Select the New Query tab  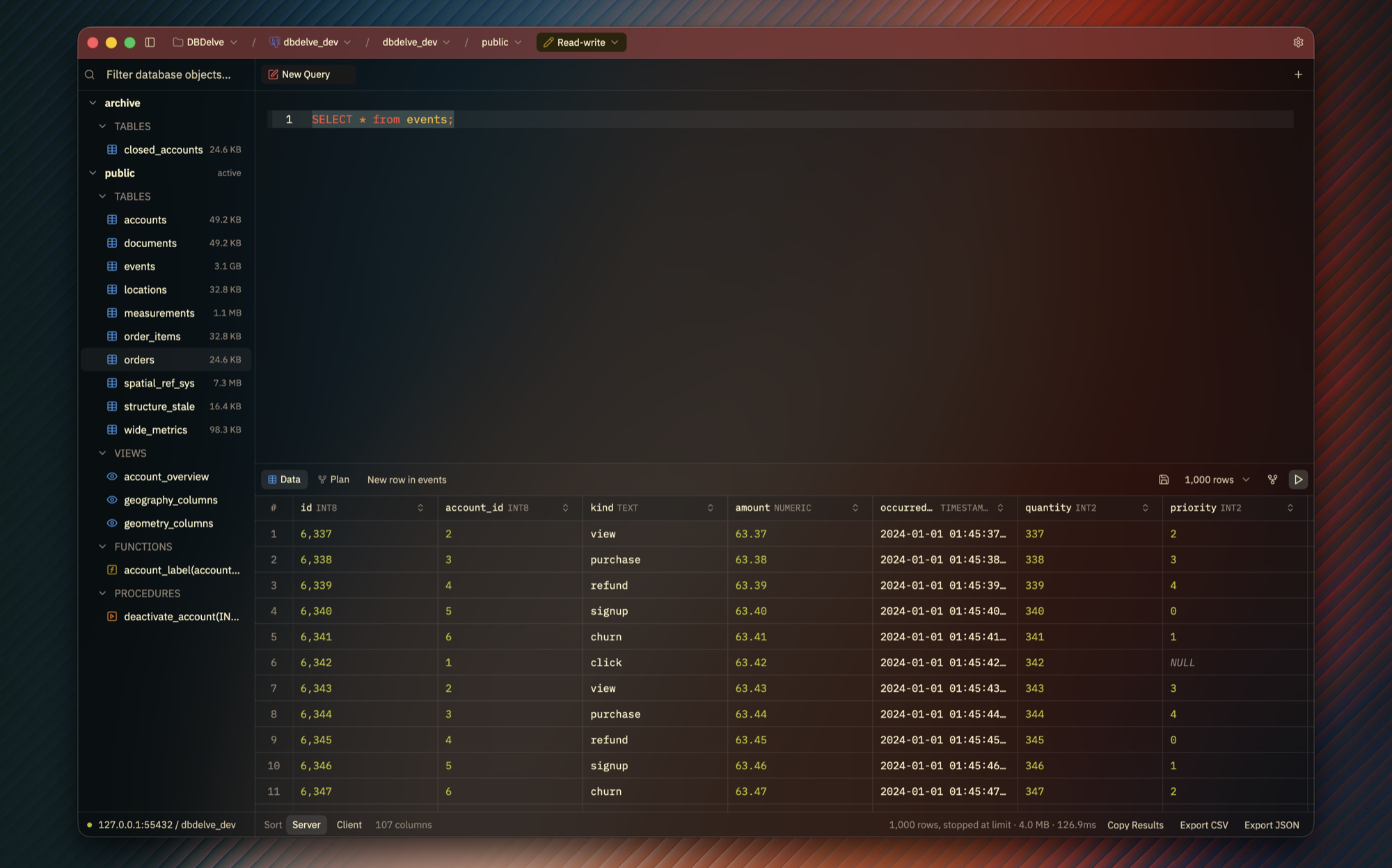point(308,74)
